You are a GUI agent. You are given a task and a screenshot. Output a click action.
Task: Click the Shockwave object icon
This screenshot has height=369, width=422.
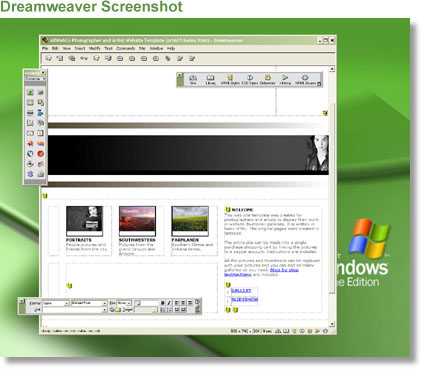coord(40,143)
